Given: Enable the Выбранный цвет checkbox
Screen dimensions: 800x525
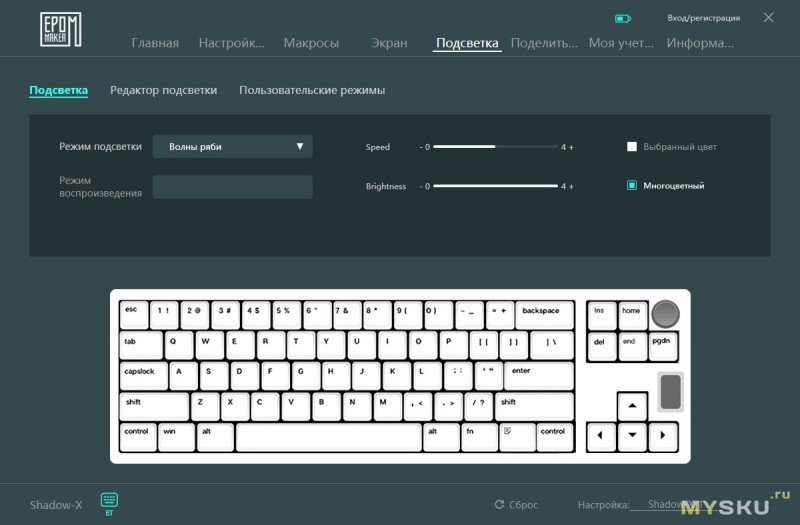Looking at the screenshot, I should pyautogui.click(x=632, y=147).
